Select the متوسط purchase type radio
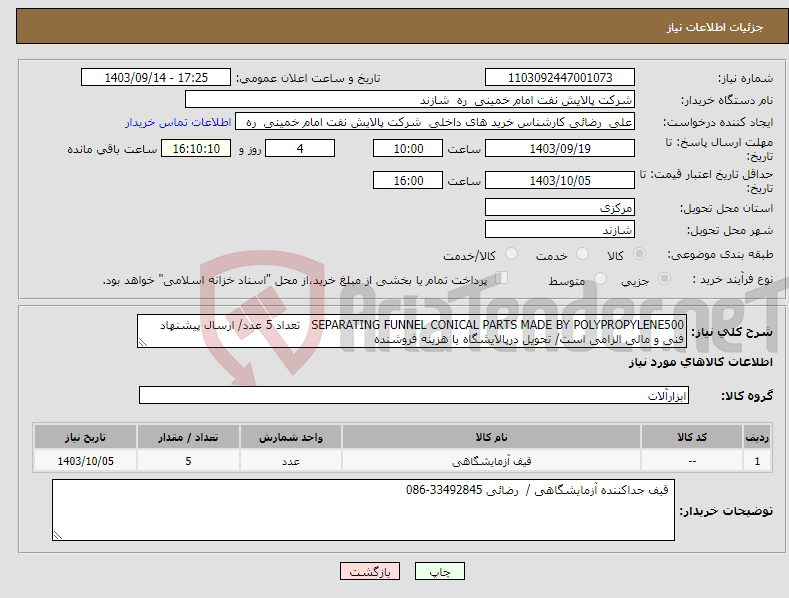The height and width of the screenshot is (598, 789). [600, 278]
